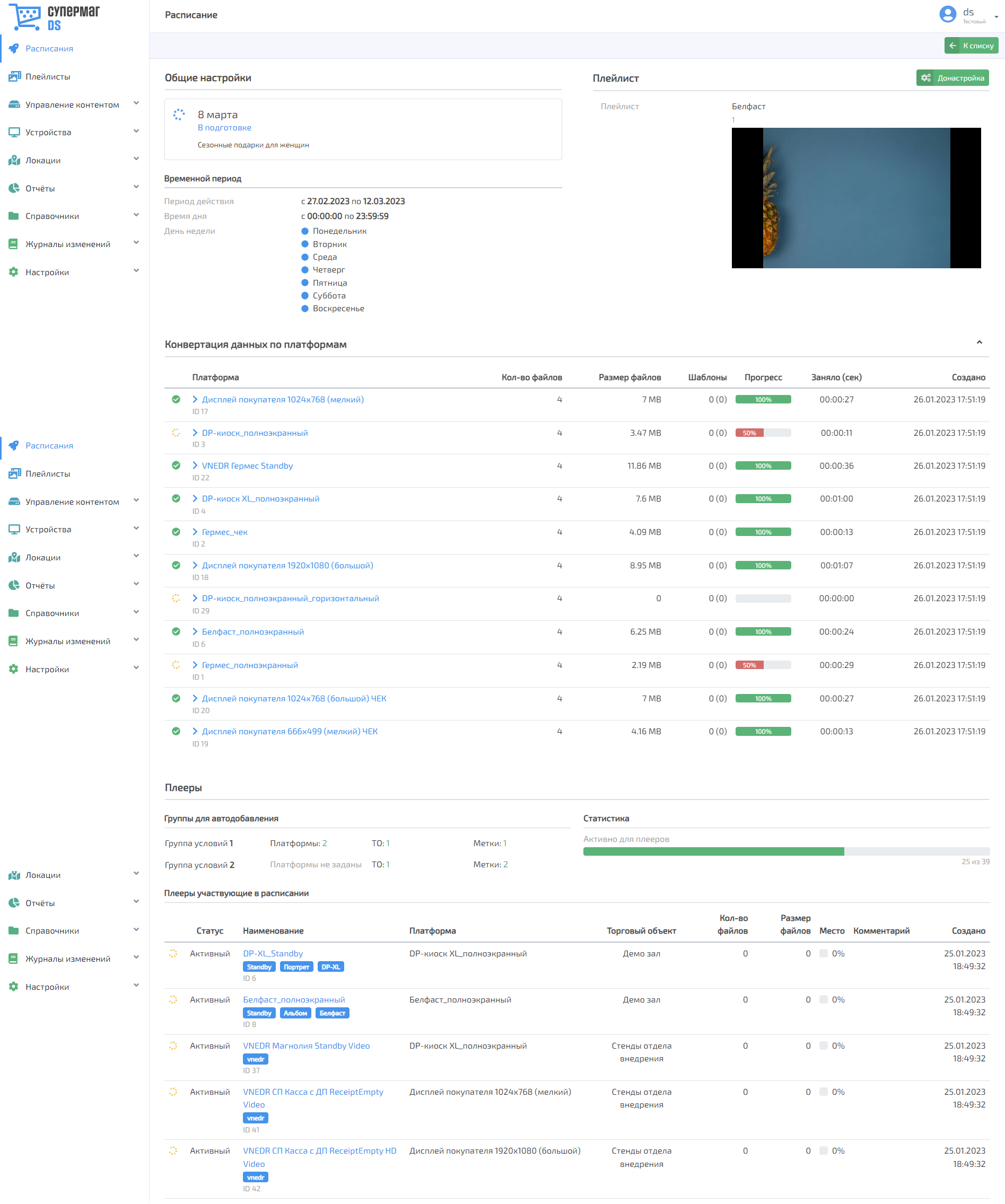Click the Сезонные подарки для женщин description
The width and height of the screenshot is (1005, 1204).
point(254,145)
